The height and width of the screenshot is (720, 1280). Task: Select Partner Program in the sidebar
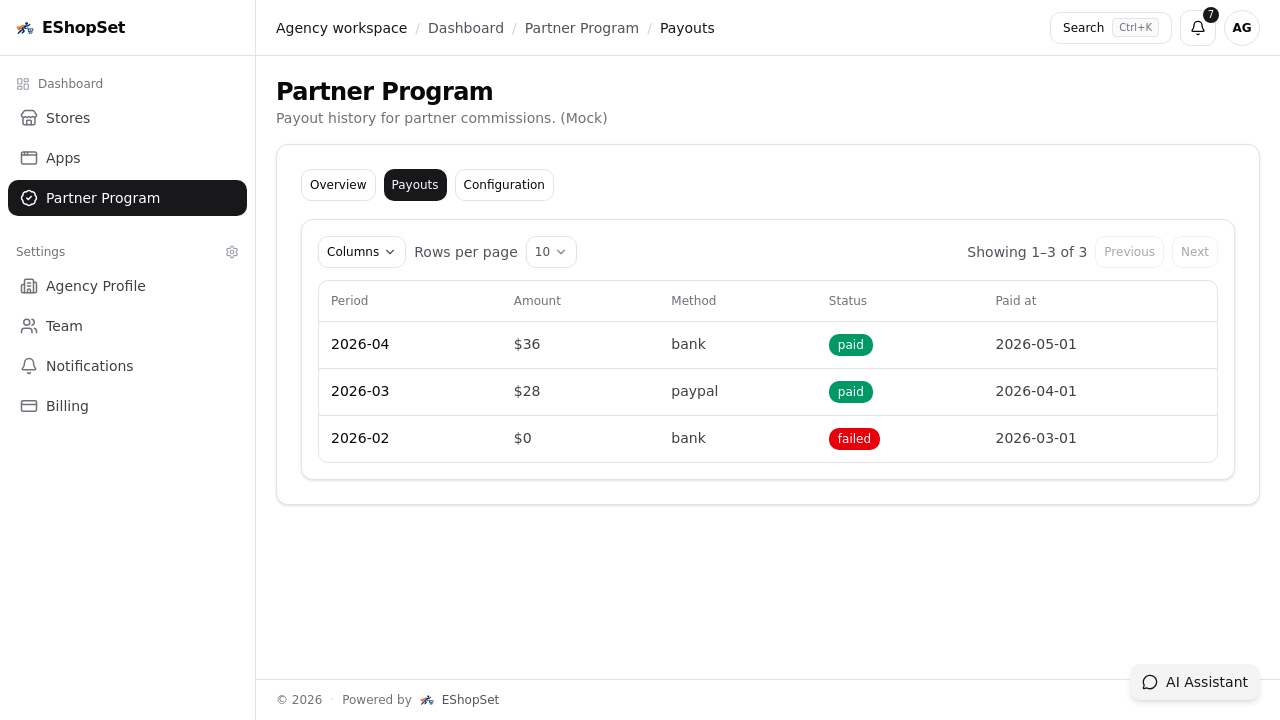point(127,198)
